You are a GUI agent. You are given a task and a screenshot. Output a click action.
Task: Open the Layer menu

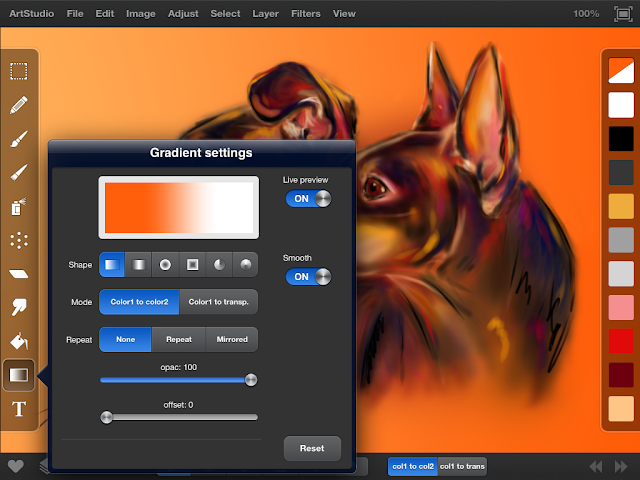click(x=265, y=14)
